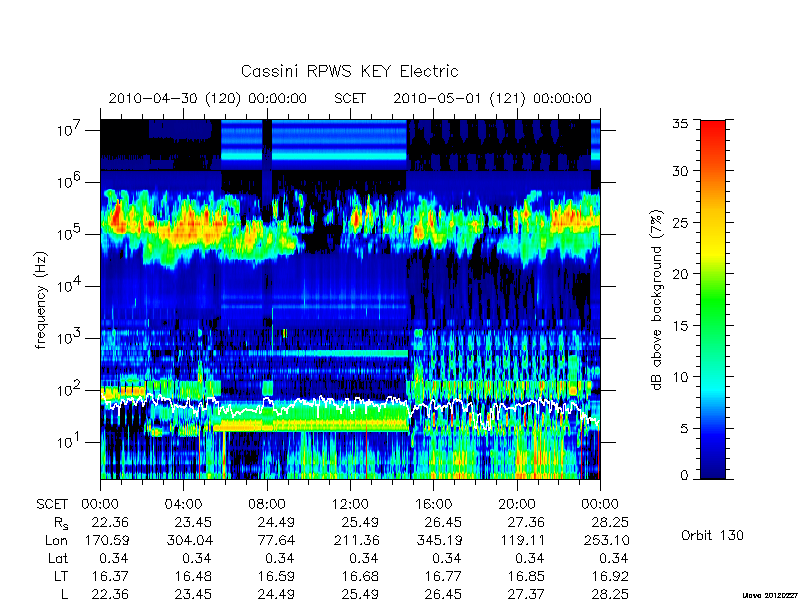Click the Rs value '27.36'
The image size is (800, 600).
pos(526,522)
